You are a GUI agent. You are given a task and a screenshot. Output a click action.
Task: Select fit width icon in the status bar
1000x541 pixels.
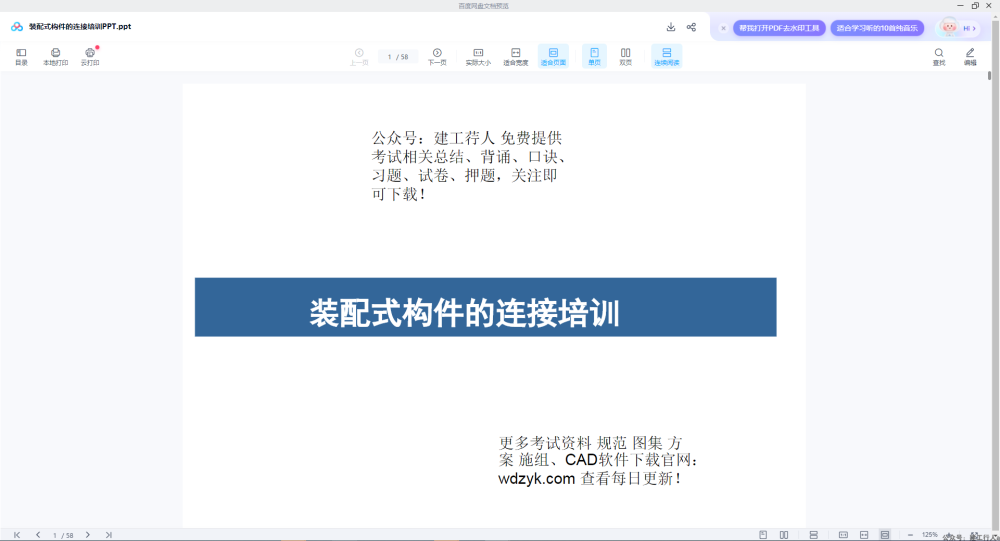click(x=864, y=535)
